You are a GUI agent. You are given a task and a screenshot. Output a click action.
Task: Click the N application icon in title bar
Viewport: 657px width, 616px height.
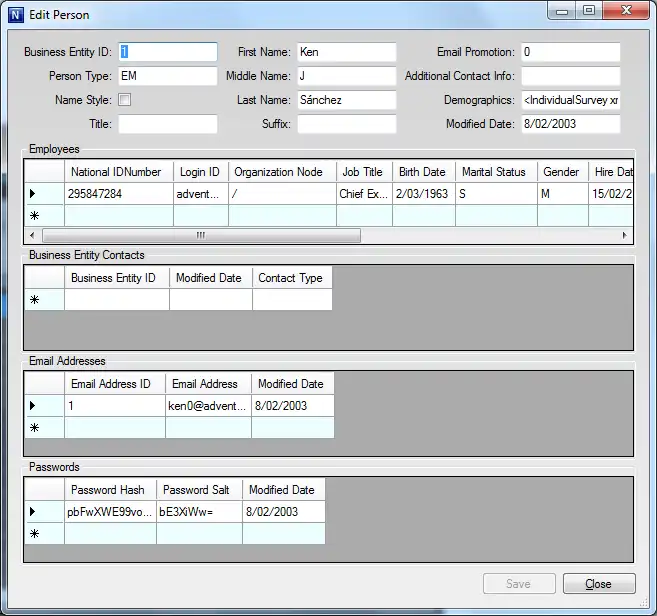click(x=16, y=15)
